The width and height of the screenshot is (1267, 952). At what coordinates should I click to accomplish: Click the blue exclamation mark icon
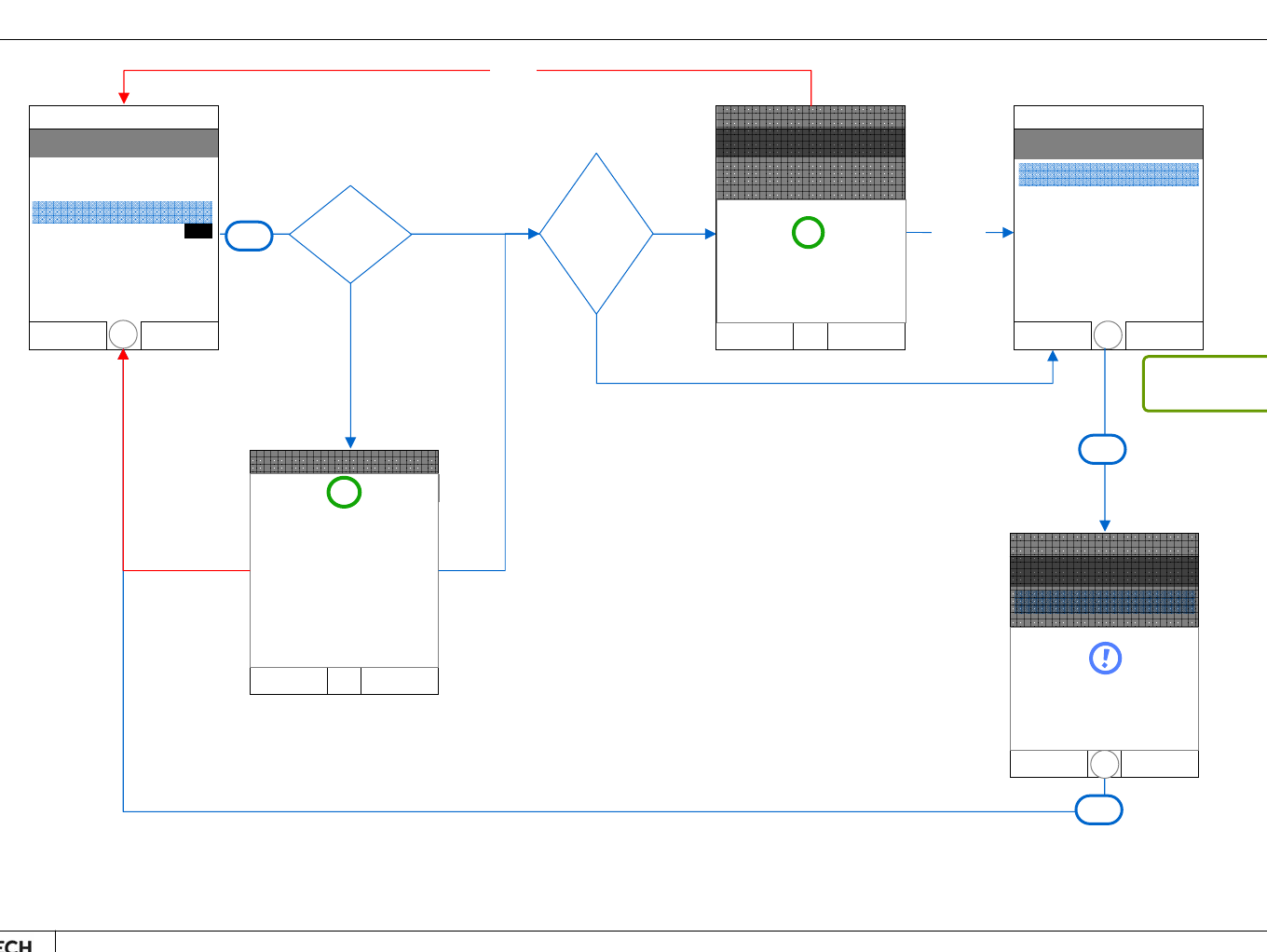pyautogui.click(x=1105, y=659)
